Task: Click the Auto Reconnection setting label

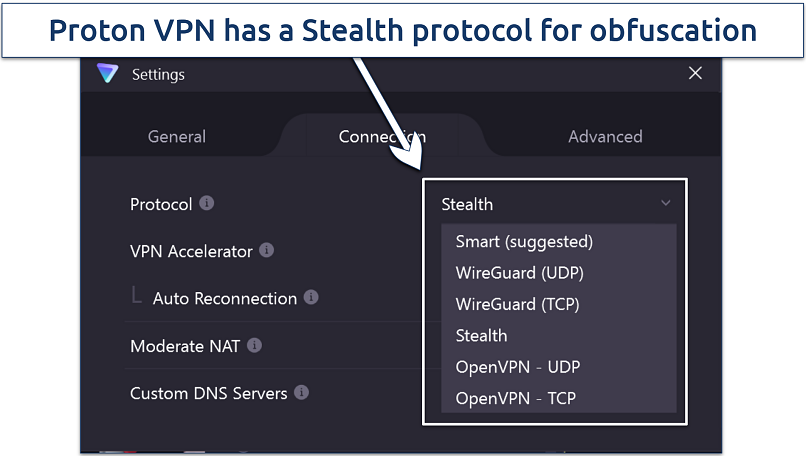Action: [x=224, y=298]
